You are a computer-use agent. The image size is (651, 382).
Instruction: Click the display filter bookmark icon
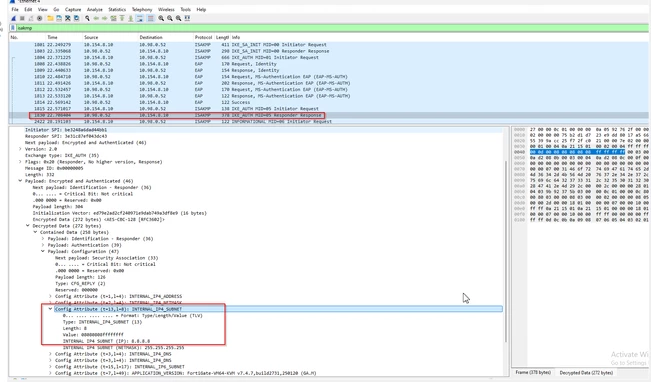pos(12,28)
